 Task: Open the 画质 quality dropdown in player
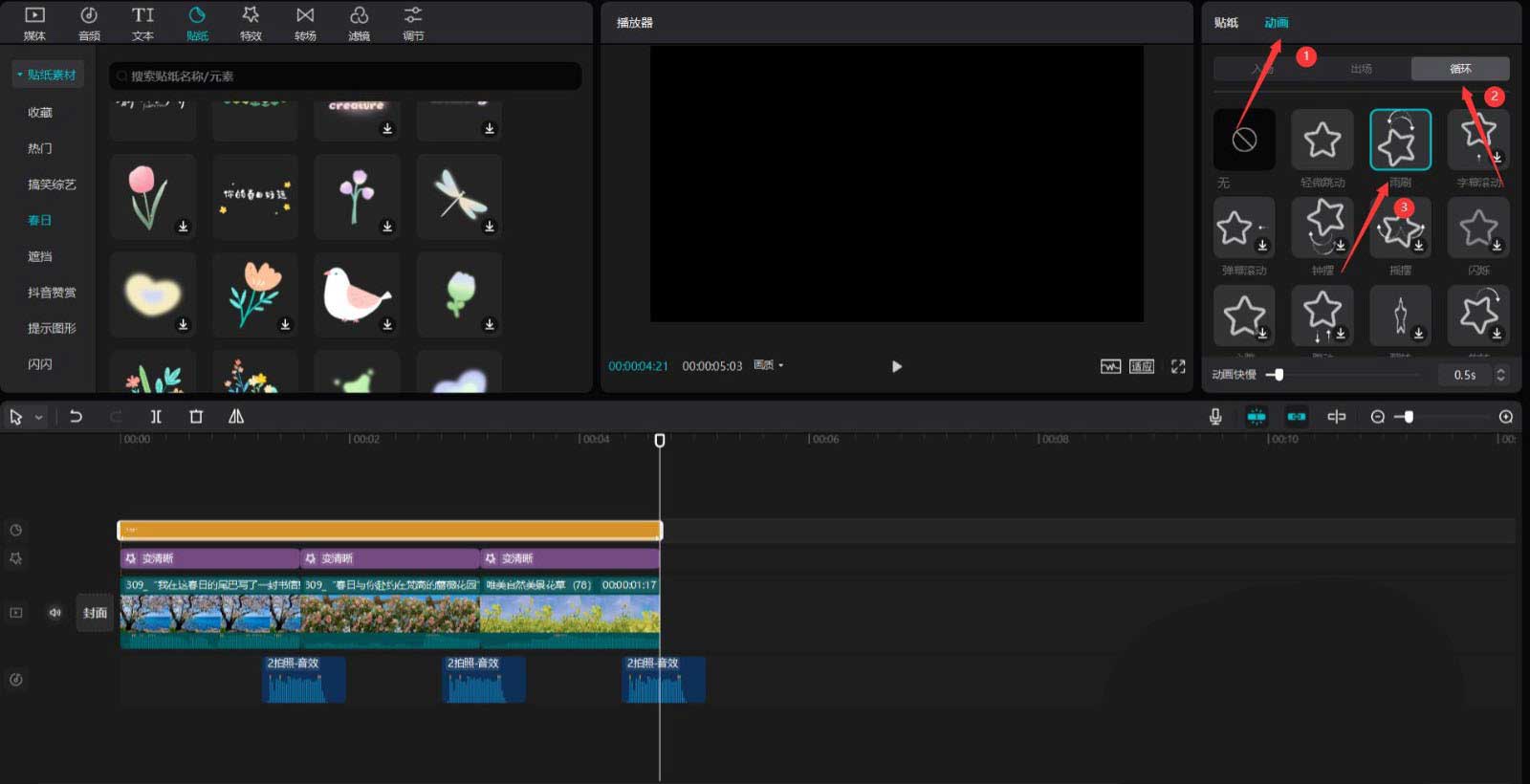(769, 365)
